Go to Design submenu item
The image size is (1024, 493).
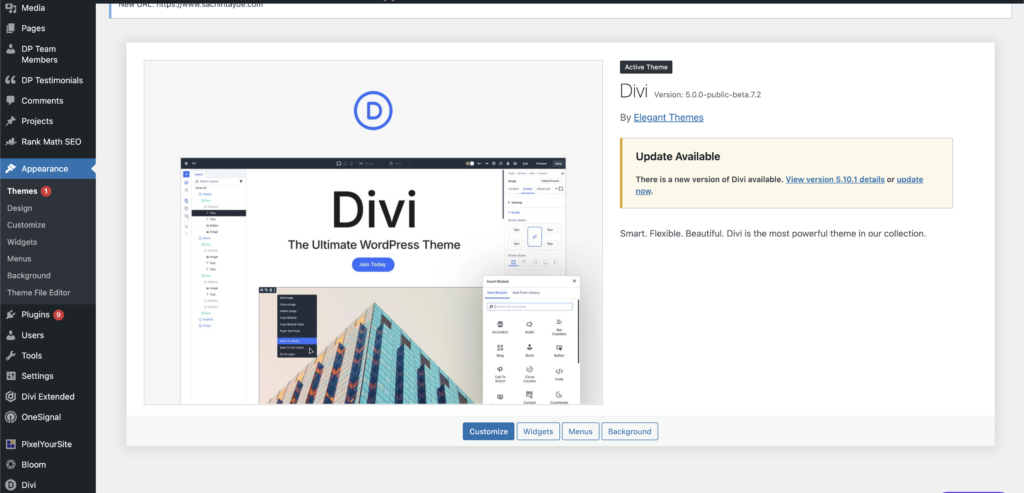(20, 208)
